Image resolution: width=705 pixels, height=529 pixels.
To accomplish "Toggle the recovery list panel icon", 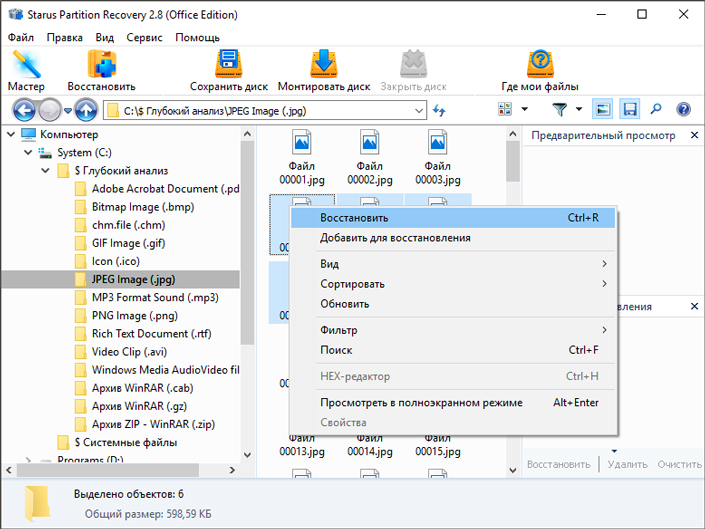I will [629, 109].
